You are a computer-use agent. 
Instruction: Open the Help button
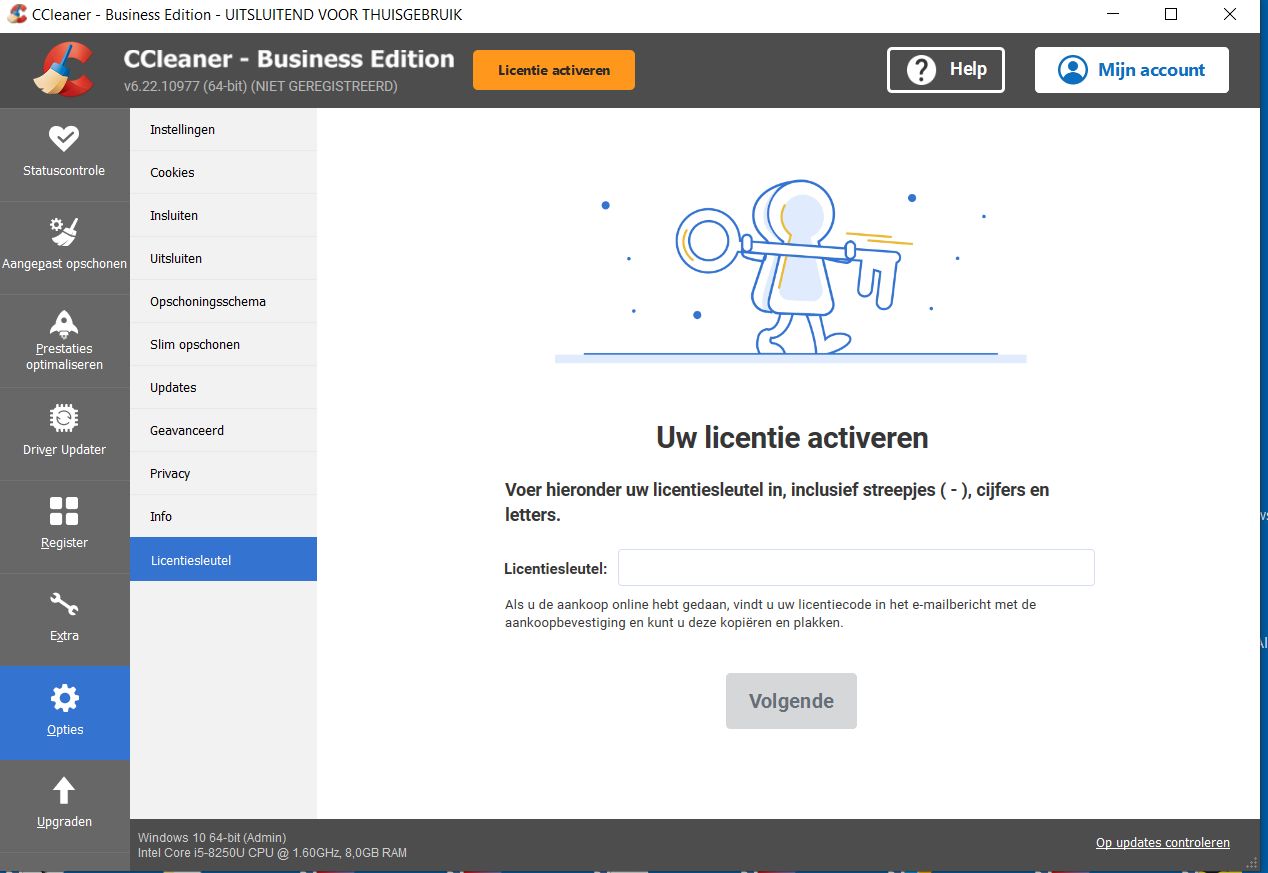[x=945, y=70]
